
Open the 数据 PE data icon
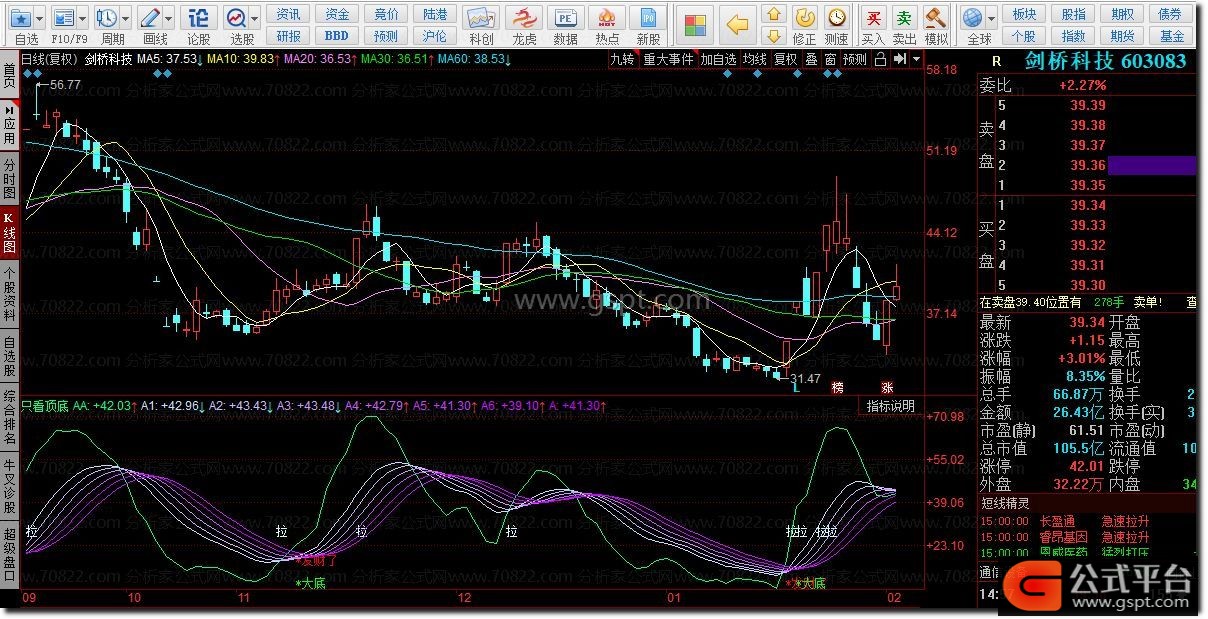566,20
